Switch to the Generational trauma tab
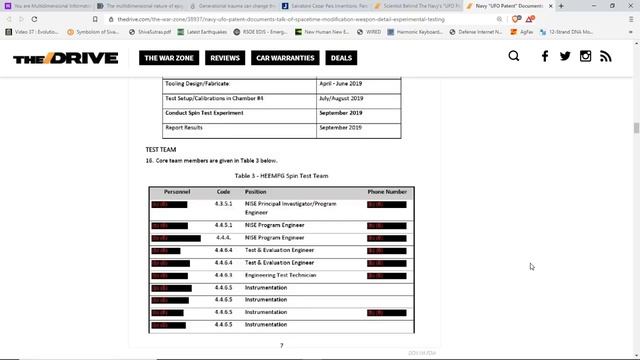640x360 pixels. (x=233, y=6)
